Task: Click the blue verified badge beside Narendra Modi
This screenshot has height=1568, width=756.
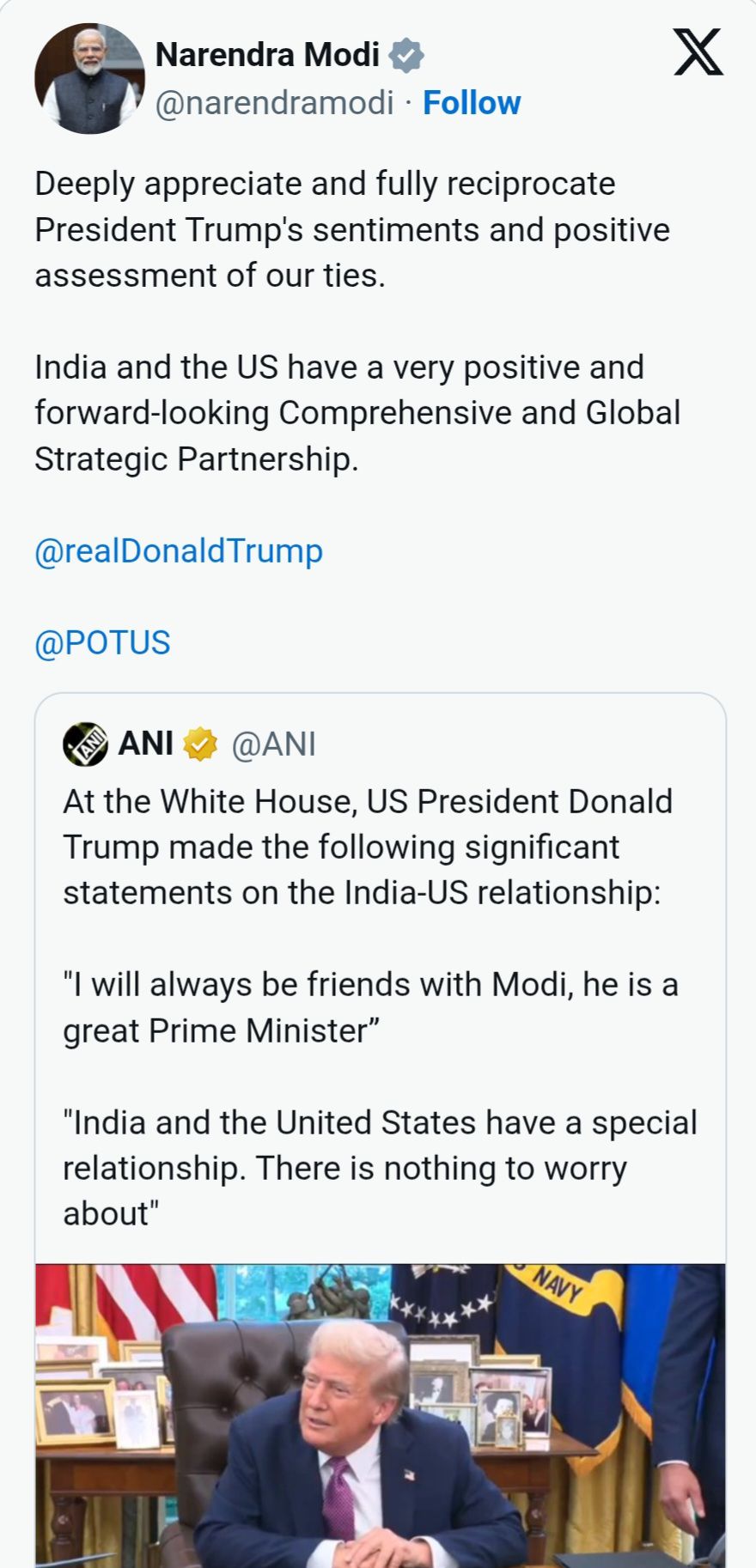Action: tap(406, 56)
